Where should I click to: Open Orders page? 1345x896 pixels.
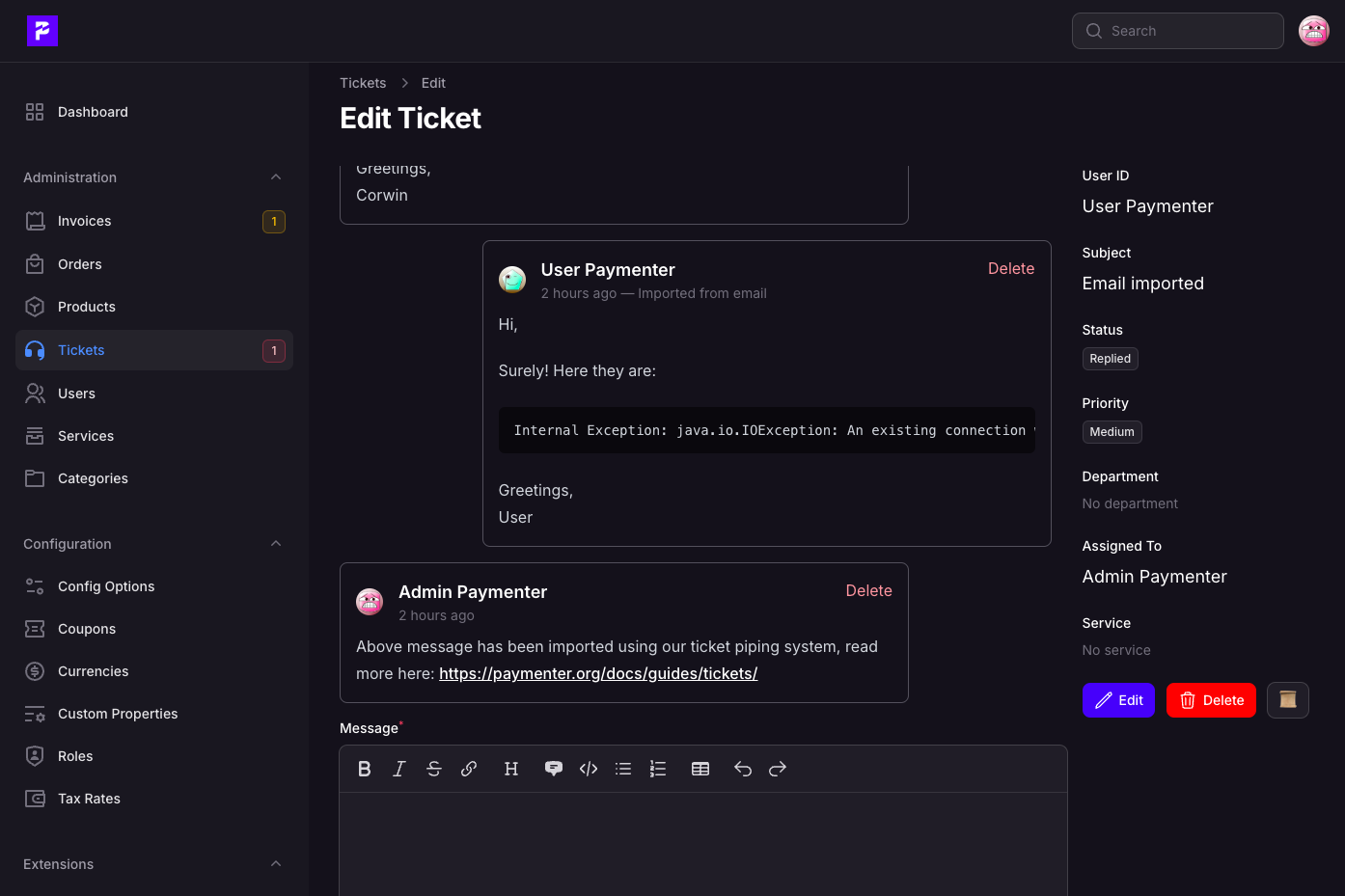tap(154, 264)
